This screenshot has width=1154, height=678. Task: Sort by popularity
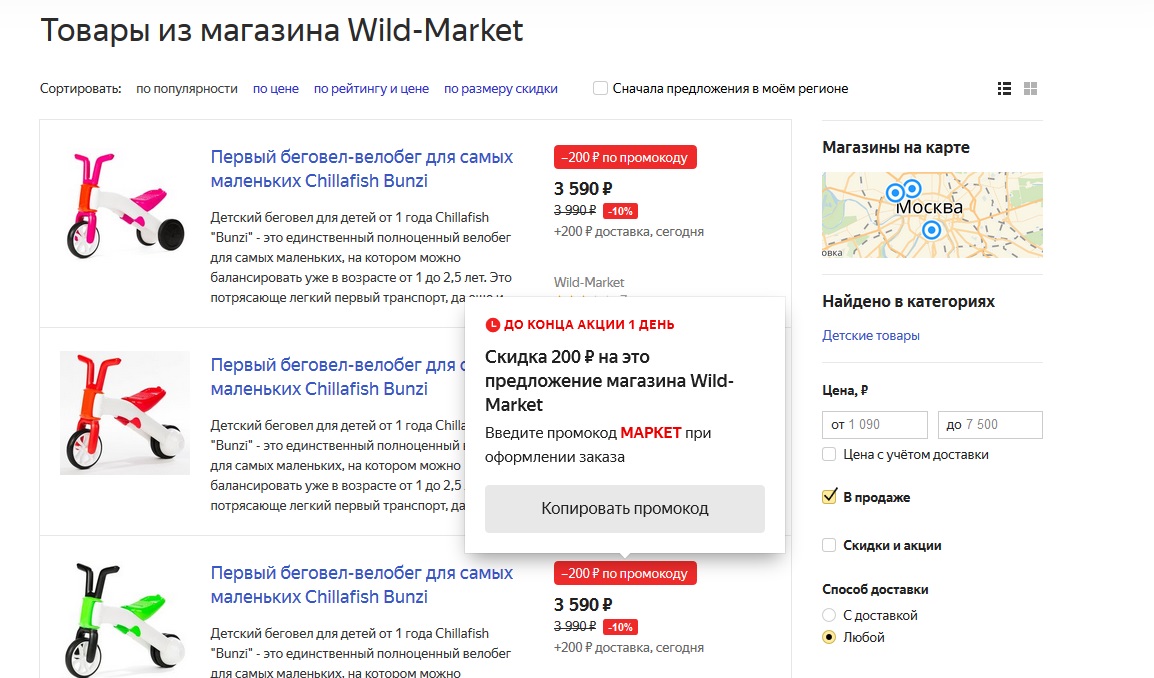click(187, 88)
